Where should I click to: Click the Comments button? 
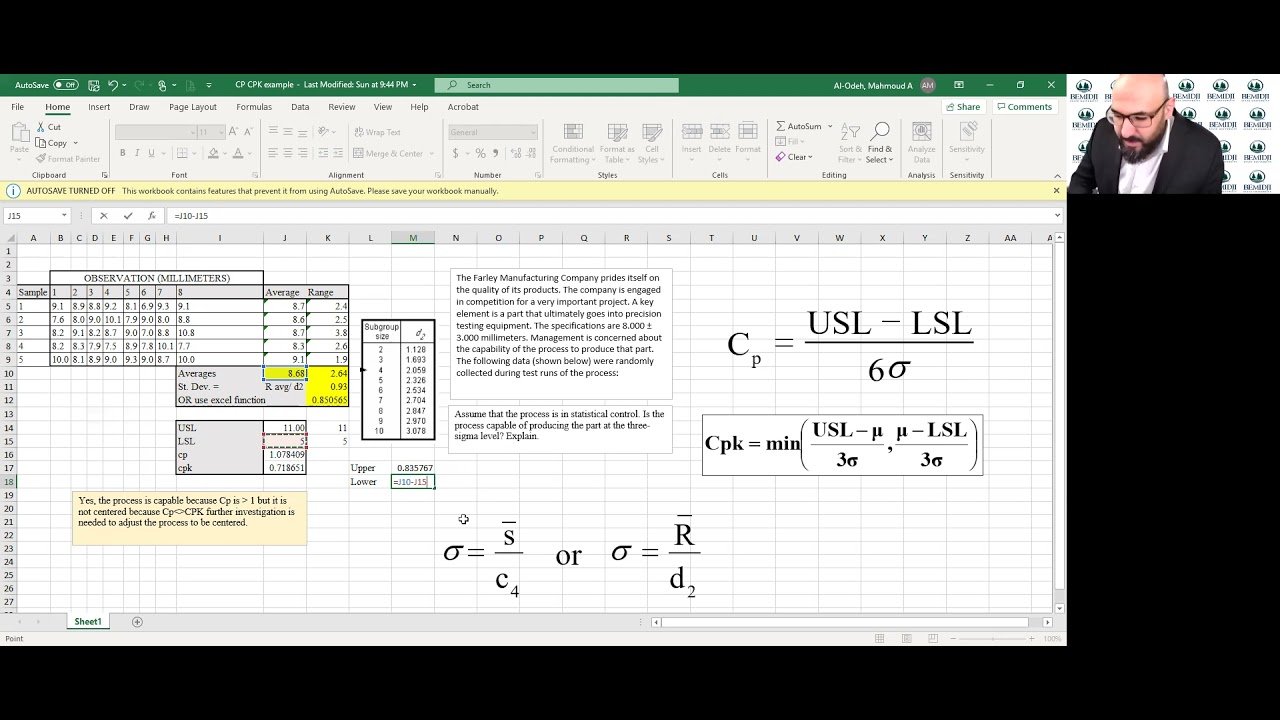pos(1024,107)
